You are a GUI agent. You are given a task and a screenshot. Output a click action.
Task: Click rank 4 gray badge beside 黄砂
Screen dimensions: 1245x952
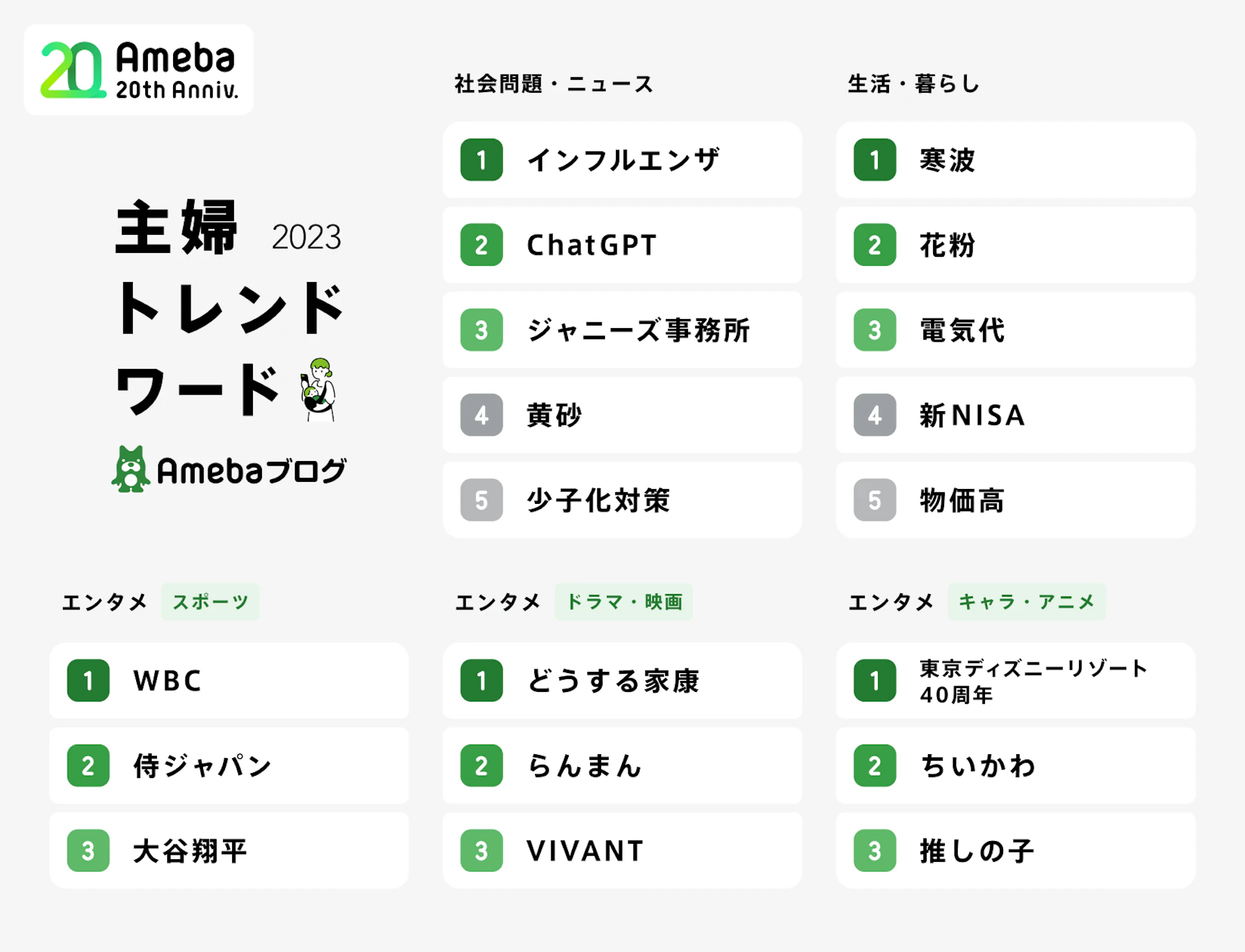click(481, 415)
